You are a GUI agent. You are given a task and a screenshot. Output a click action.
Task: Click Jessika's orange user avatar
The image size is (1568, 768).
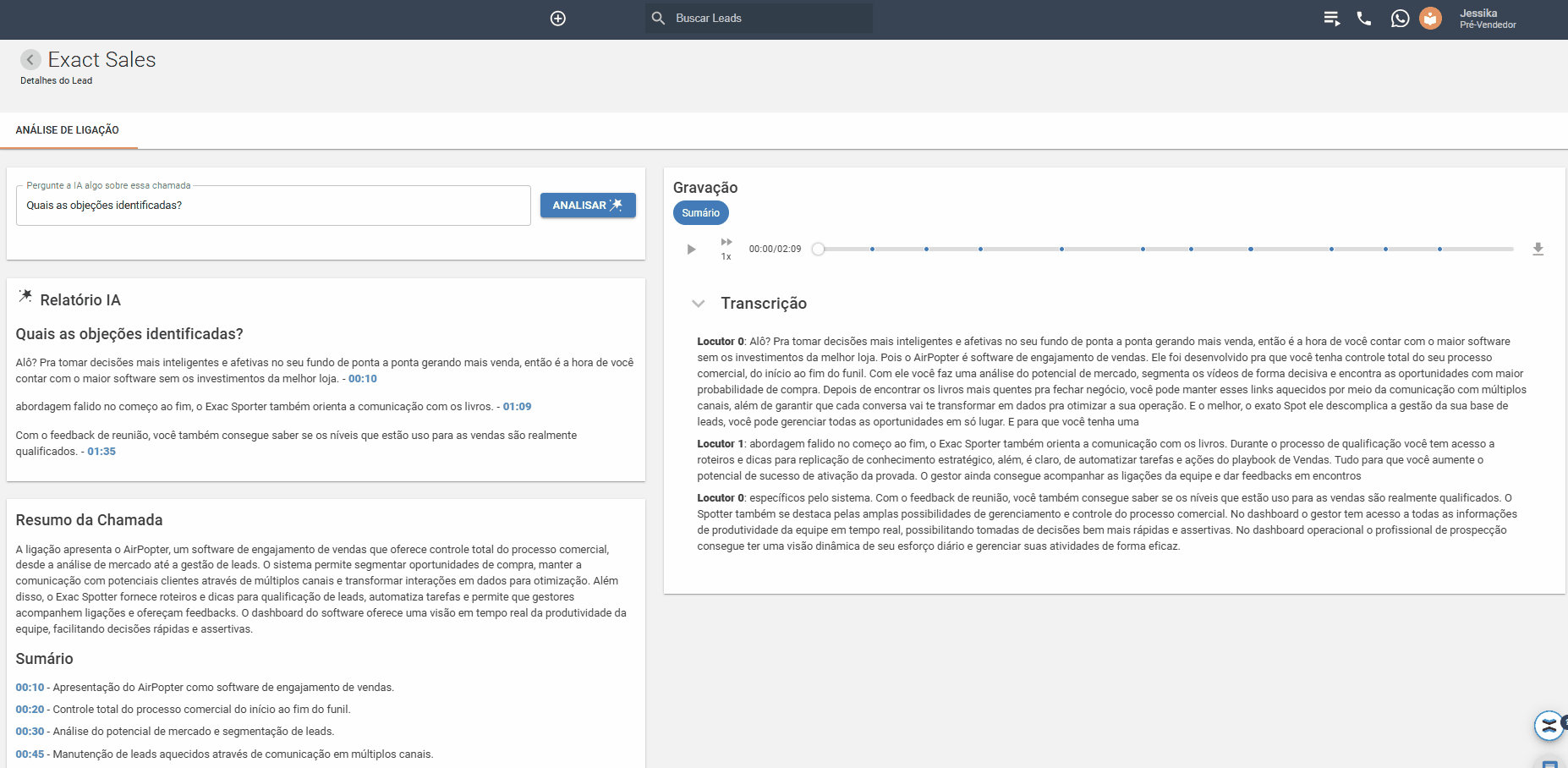pos(1430,19)
